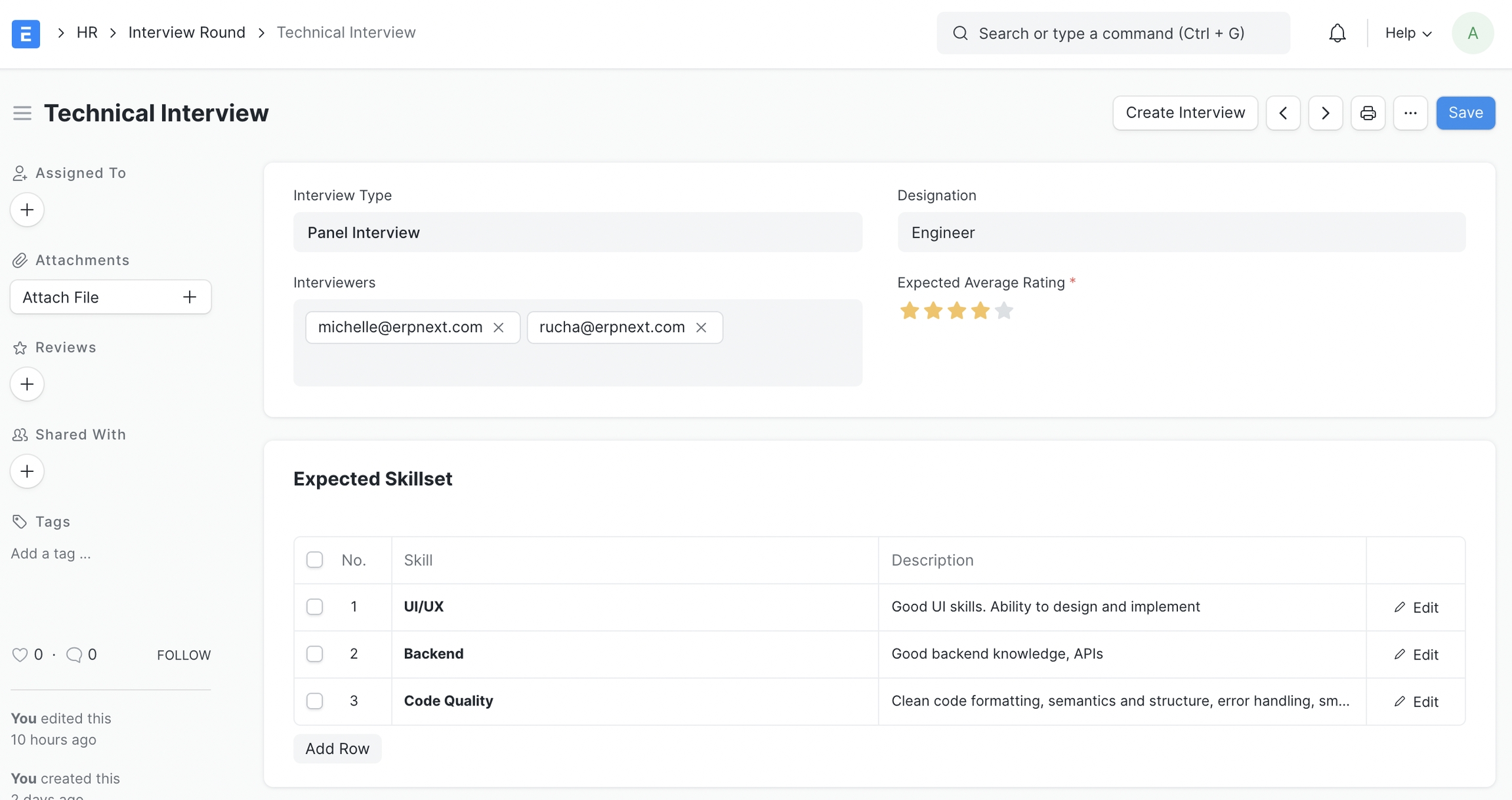Go to next document arrow

tap(1325, 113)
